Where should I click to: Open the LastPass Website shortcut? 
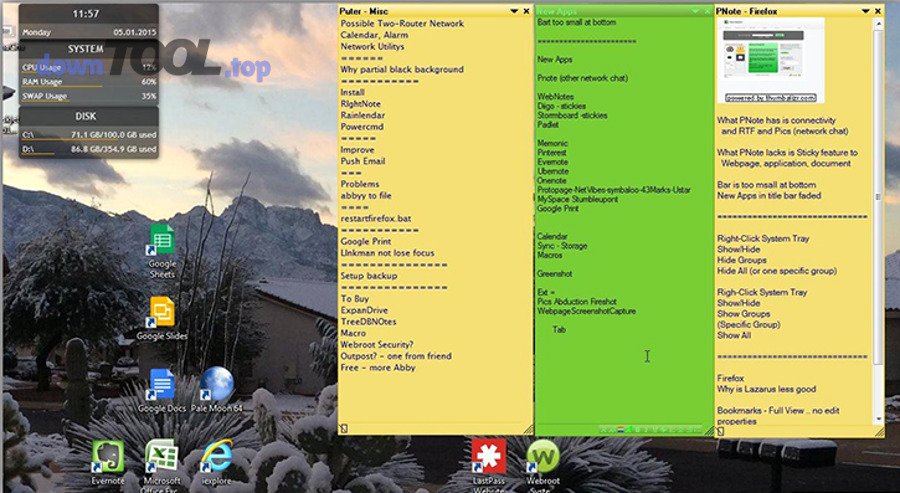pos(487,457)
